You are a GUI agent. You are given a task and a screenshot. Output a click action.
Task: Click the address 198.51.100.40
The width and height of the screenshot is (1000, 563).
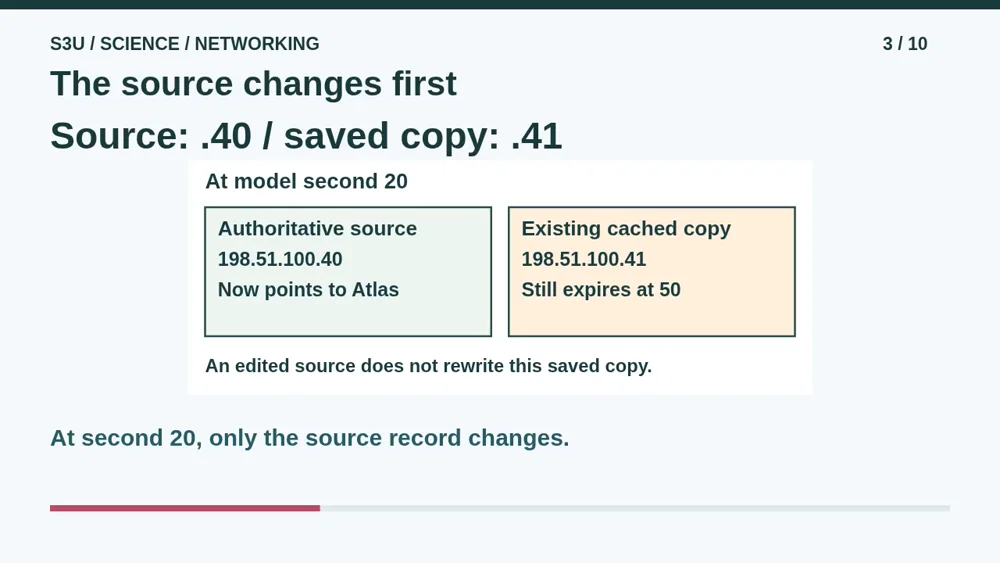click(280, 259)
